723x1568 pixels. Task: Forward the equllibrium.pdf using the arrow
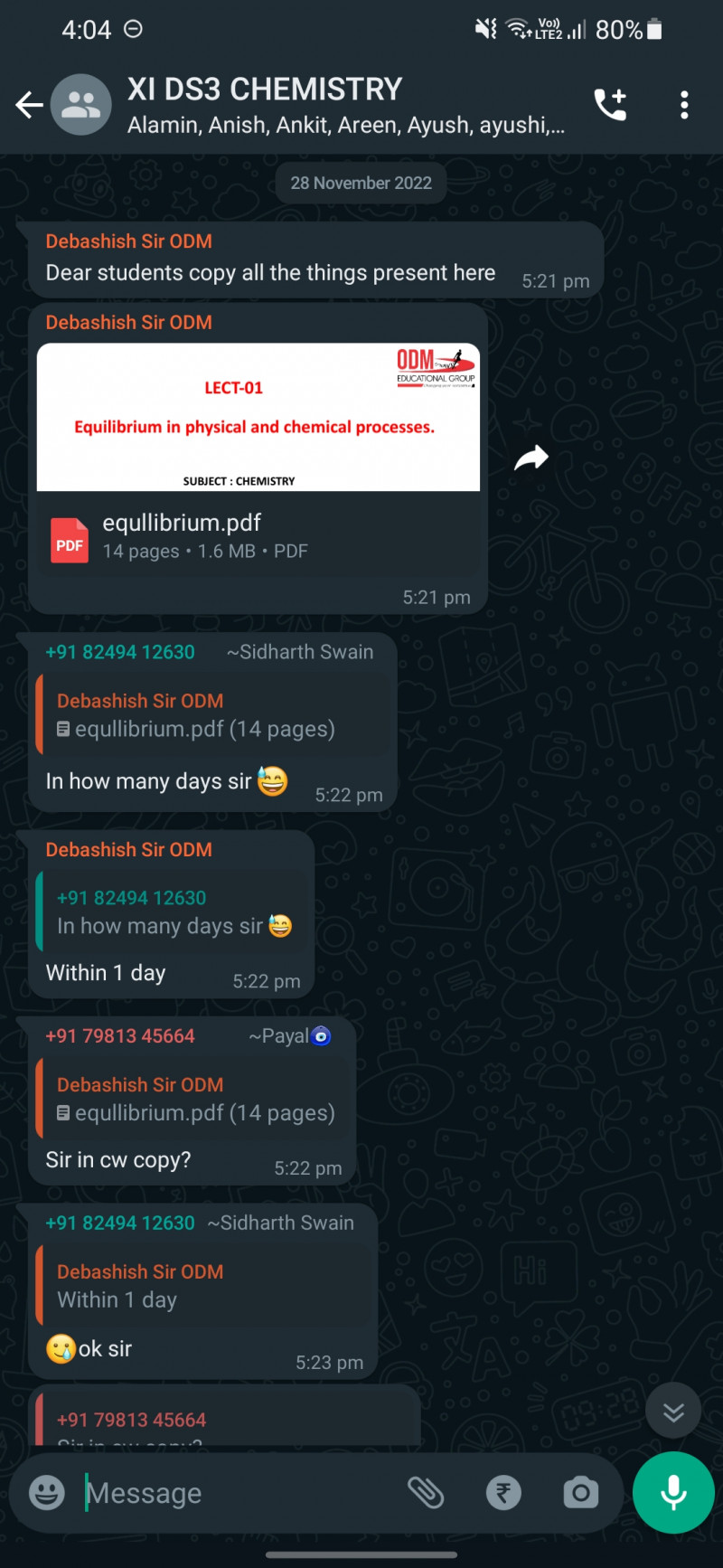tap(531, 458)
